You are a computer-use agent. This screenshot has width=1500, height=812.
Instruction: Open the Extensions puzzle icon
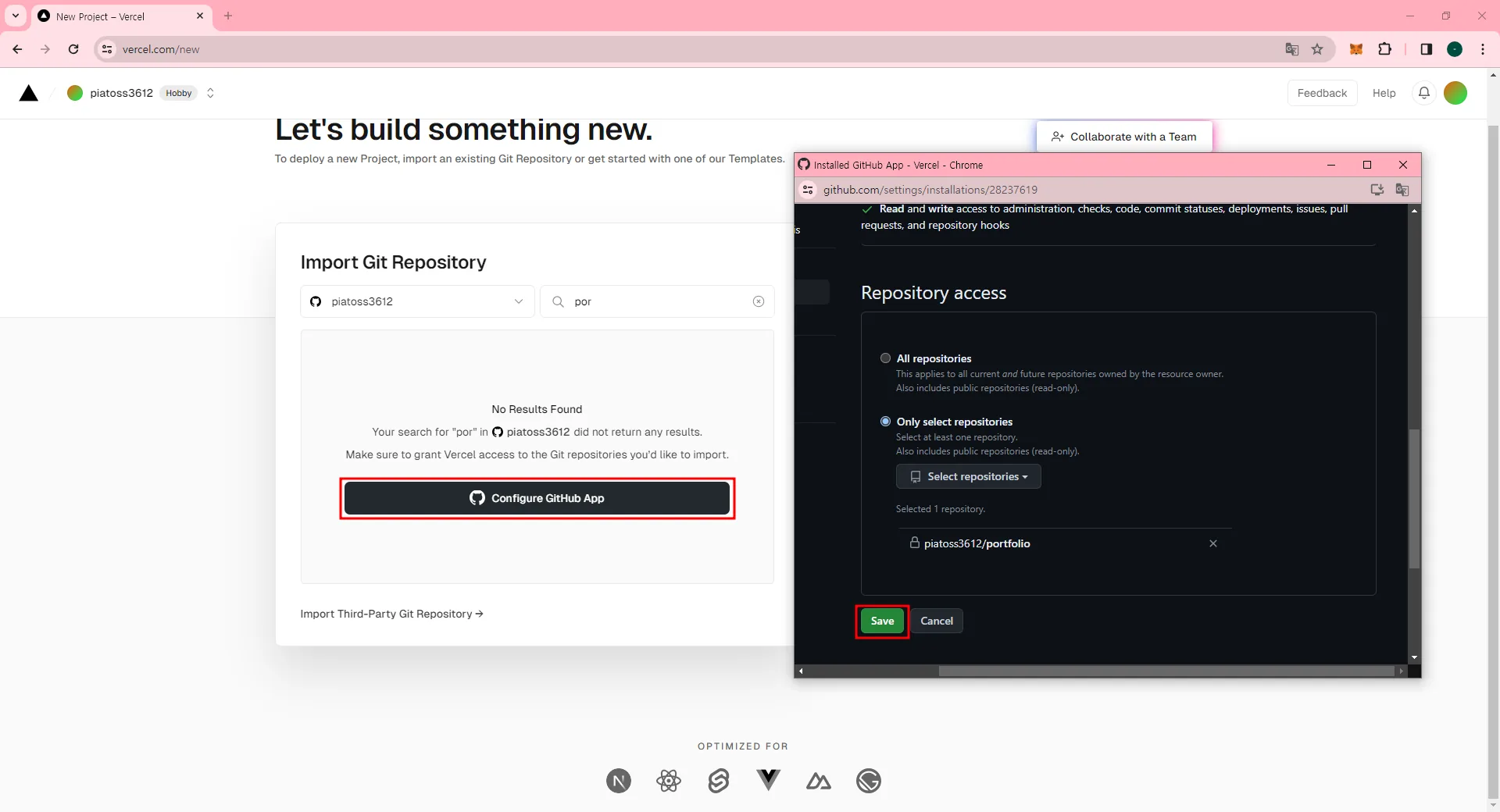[x=1384, y=49]
